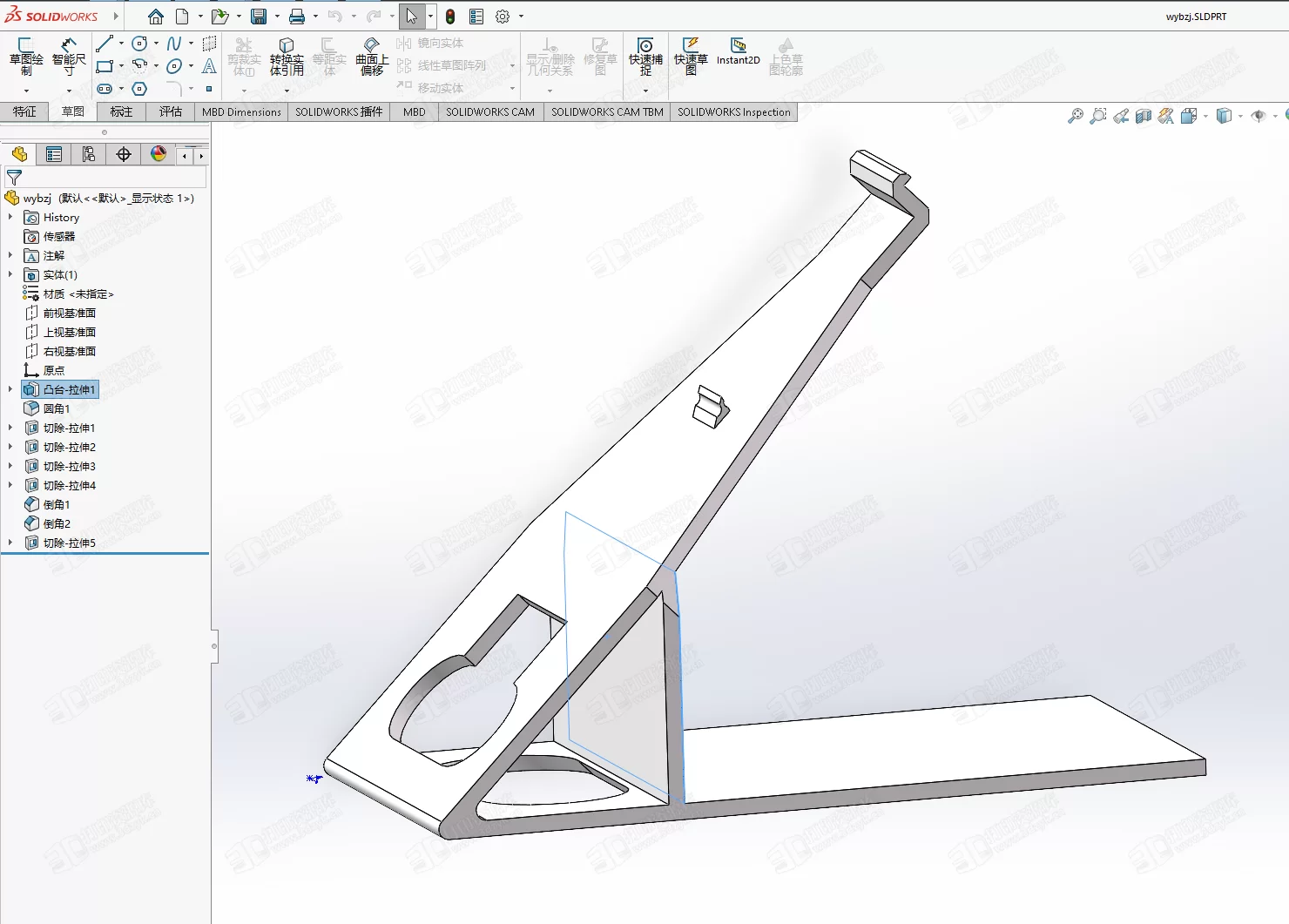The image size is (1289, 924).
Task: Open FeatureManager design tree tab
Action: click(19, 154)
